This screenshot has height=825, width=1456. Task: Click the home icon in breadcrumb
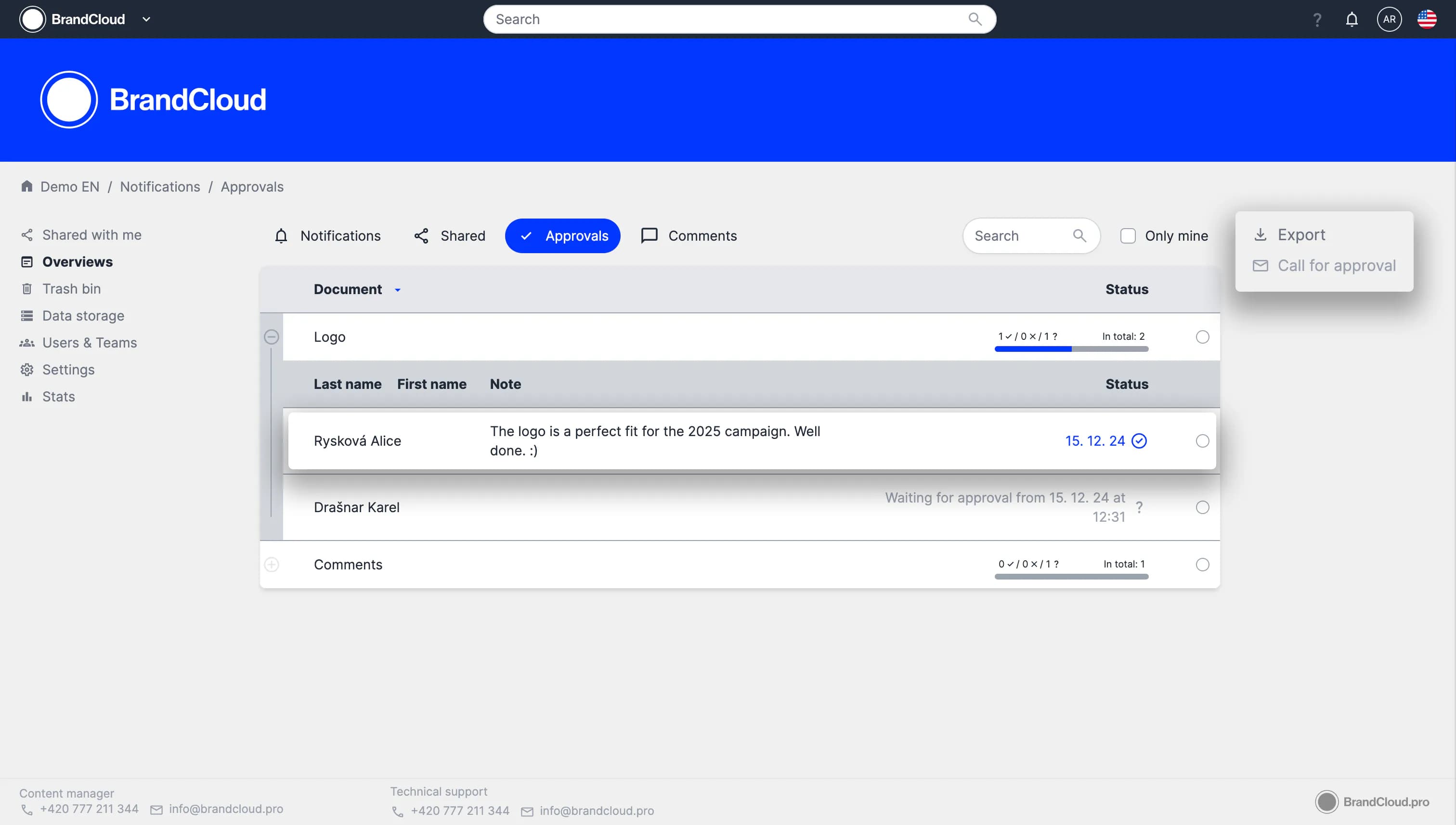(x=26, y=186)
